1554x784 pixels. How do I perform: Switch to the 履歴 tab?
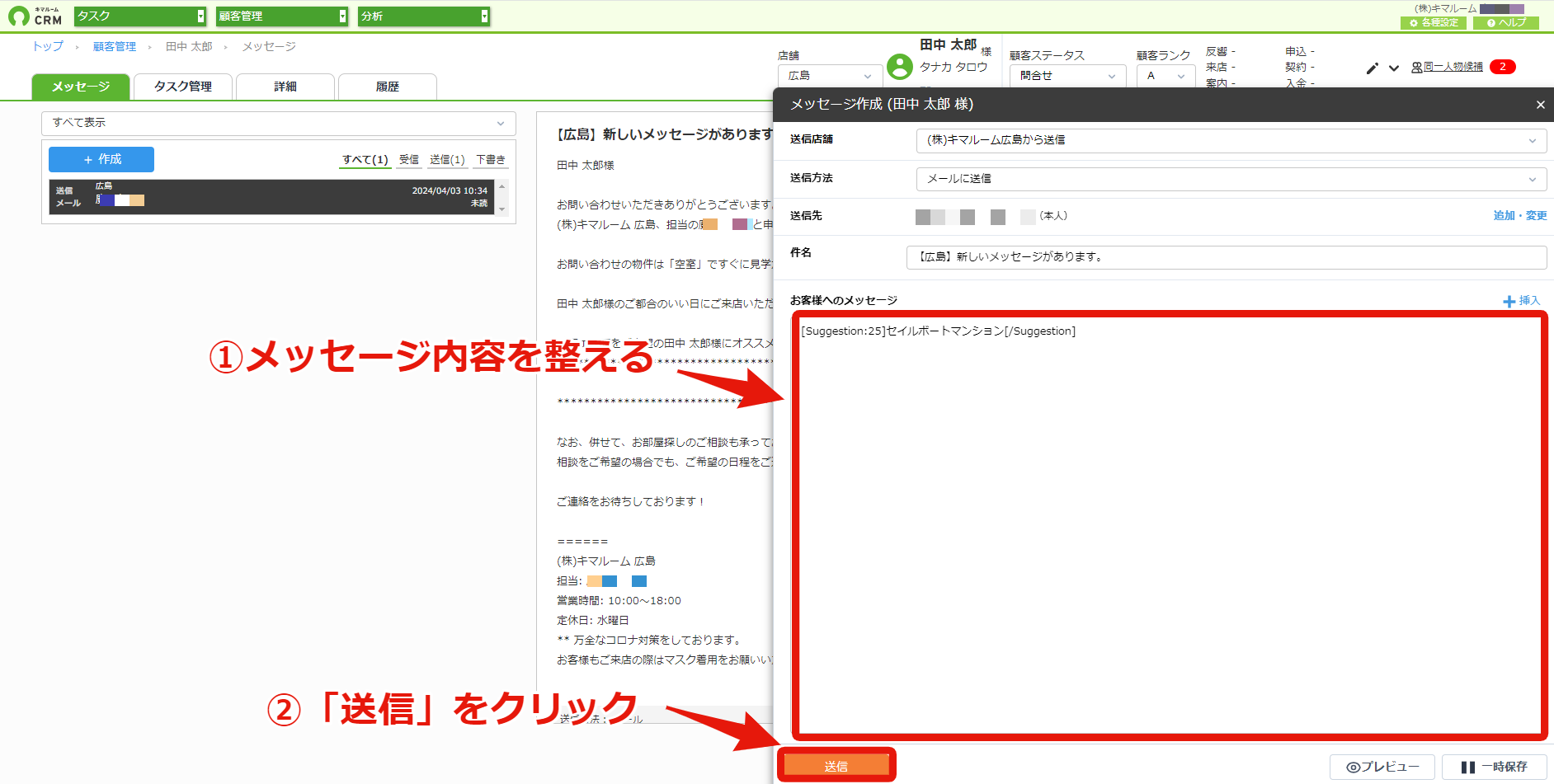(388, 87)
